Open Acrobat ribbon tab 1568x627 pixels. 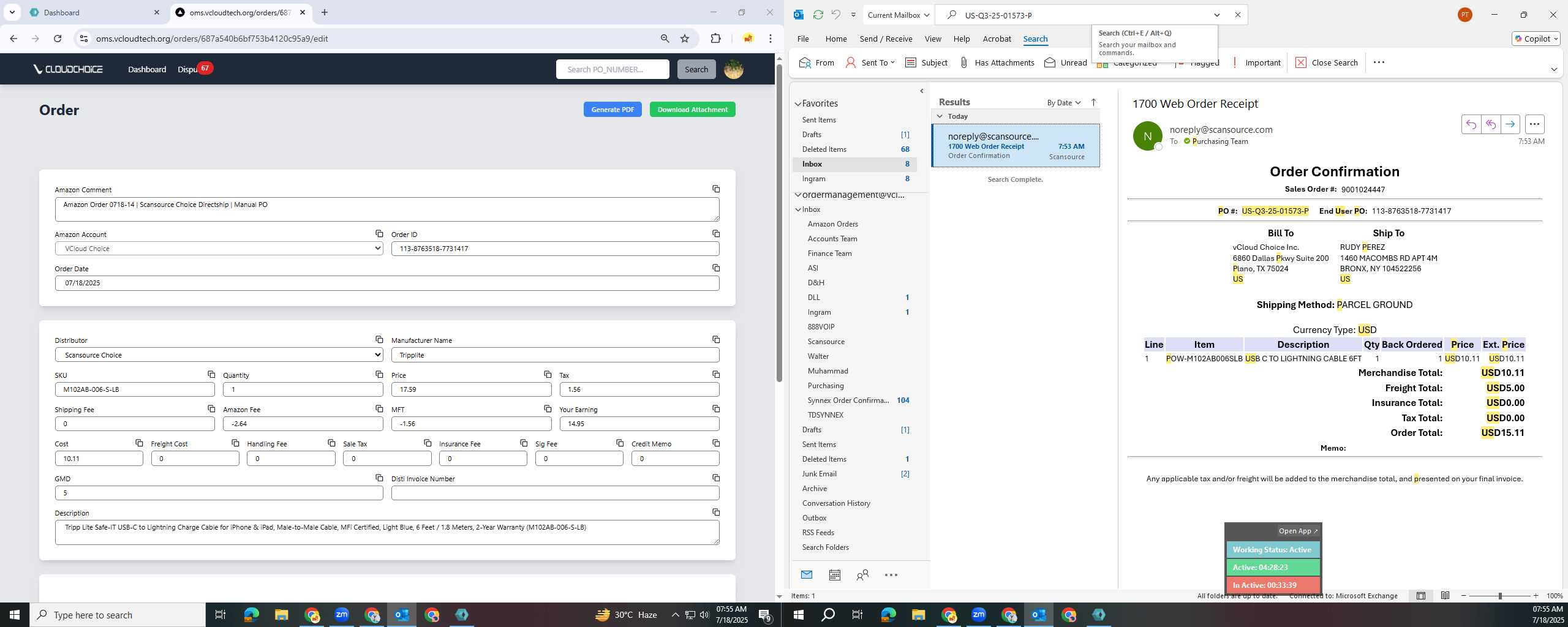[x=997, y=39]
